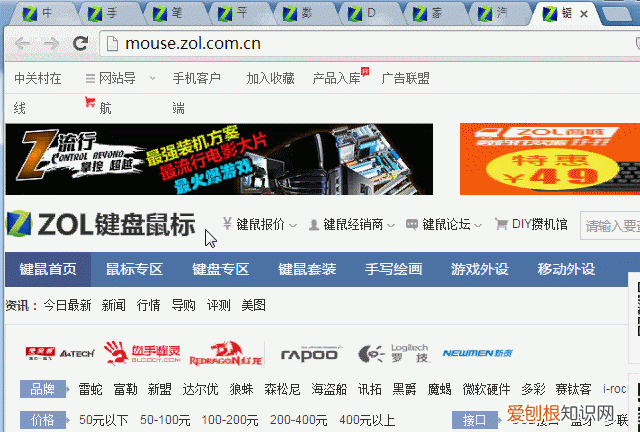Select brand 微软硬件

click(x=486, y=389)
